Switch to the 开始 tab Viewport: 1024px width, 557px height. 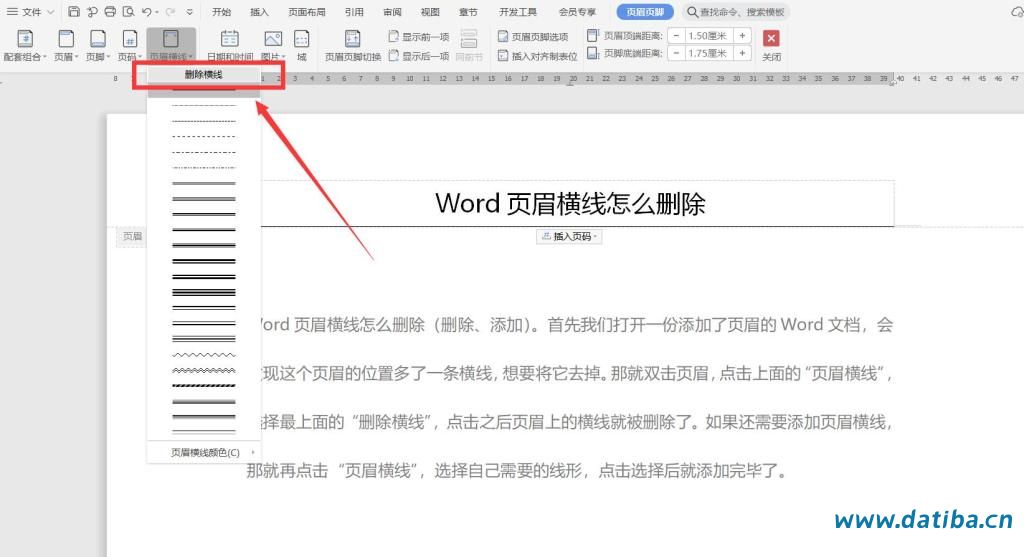pyautogui.click(x=222, y=12)
